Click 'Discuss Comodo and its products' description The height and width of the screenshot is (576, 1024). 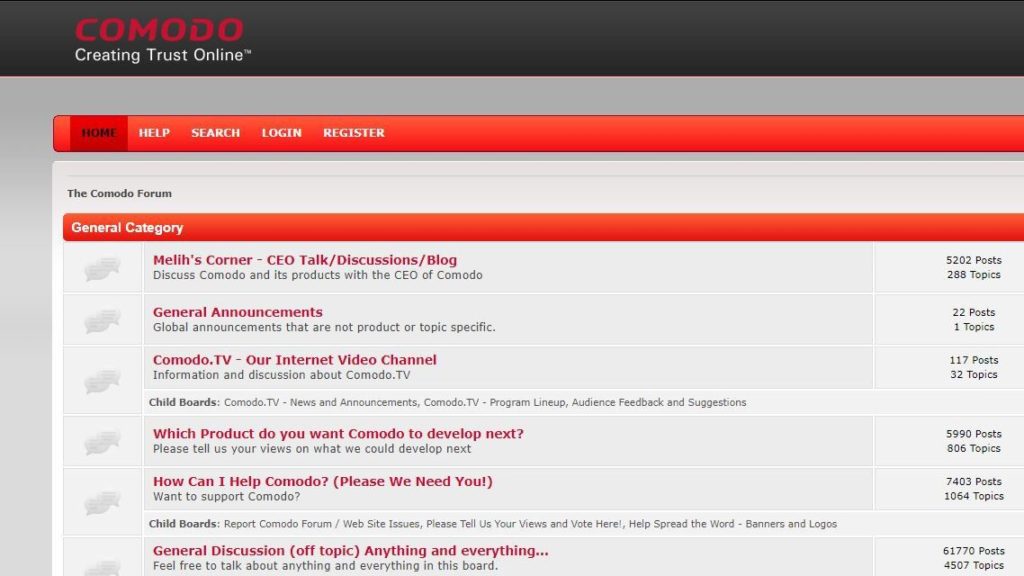(x=318, y=275)
